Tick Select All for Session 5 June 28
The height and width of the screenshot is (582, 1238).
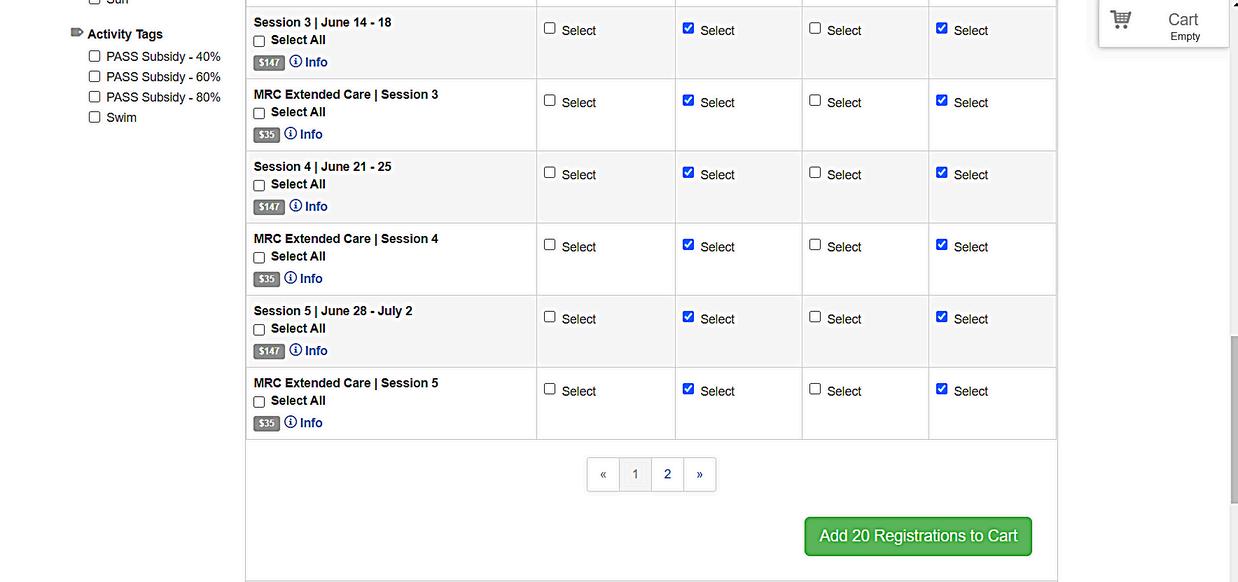click(x=259, y=329)
